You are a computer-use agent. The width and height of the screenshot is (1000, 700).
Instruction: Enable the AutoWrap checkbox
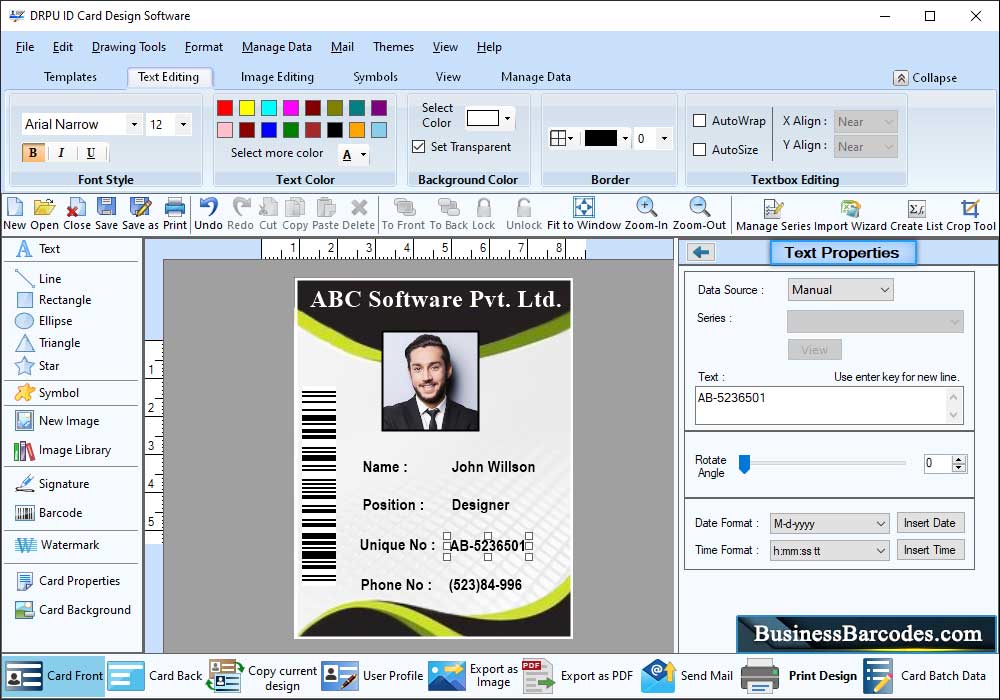coord(700,120)
